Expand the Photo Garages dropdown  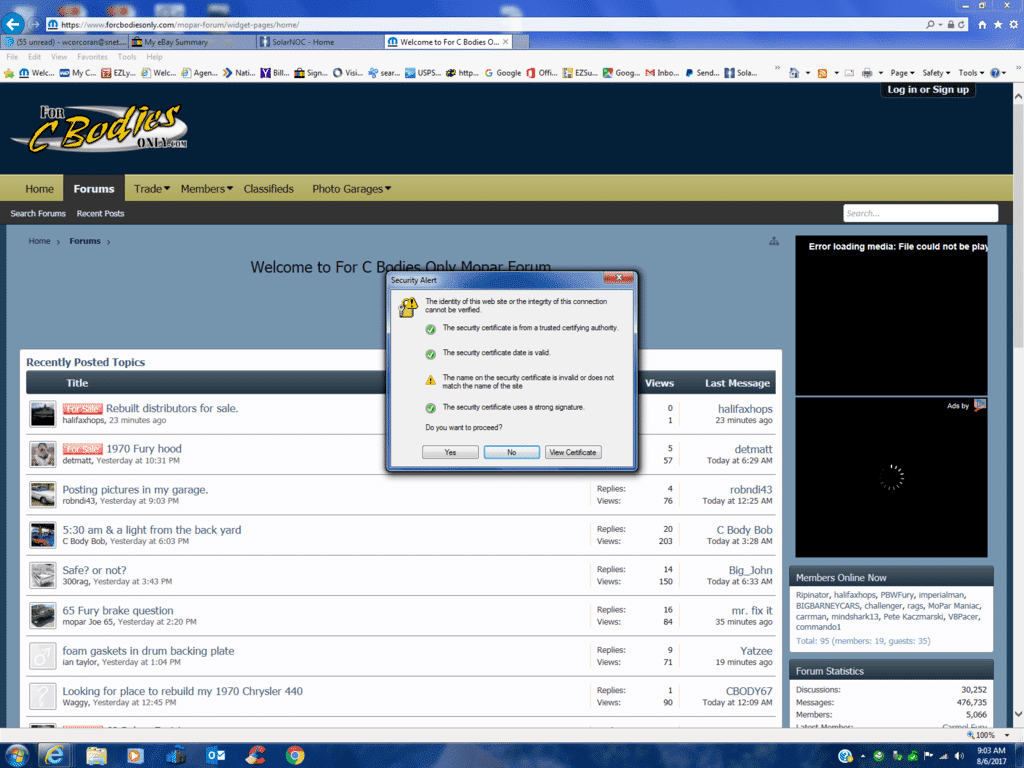click(x=351, y=189)
